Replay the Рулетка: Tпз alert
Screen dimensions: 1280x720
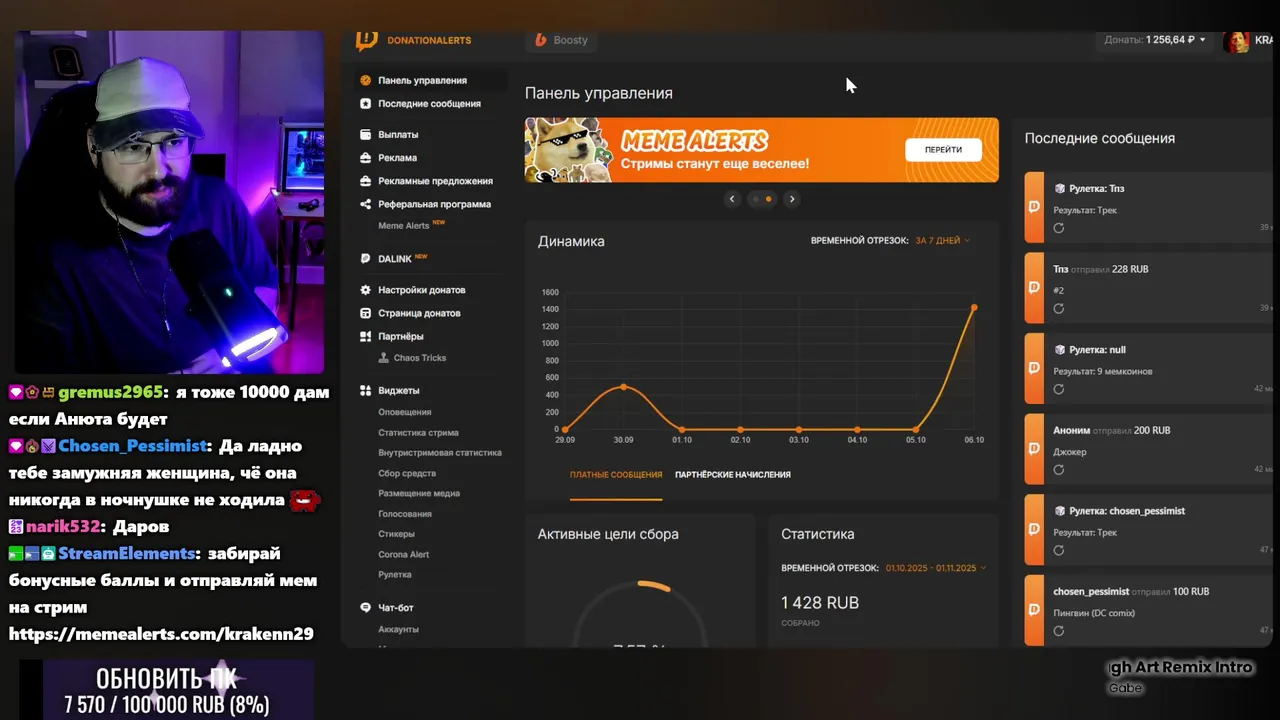[1059, 228]
